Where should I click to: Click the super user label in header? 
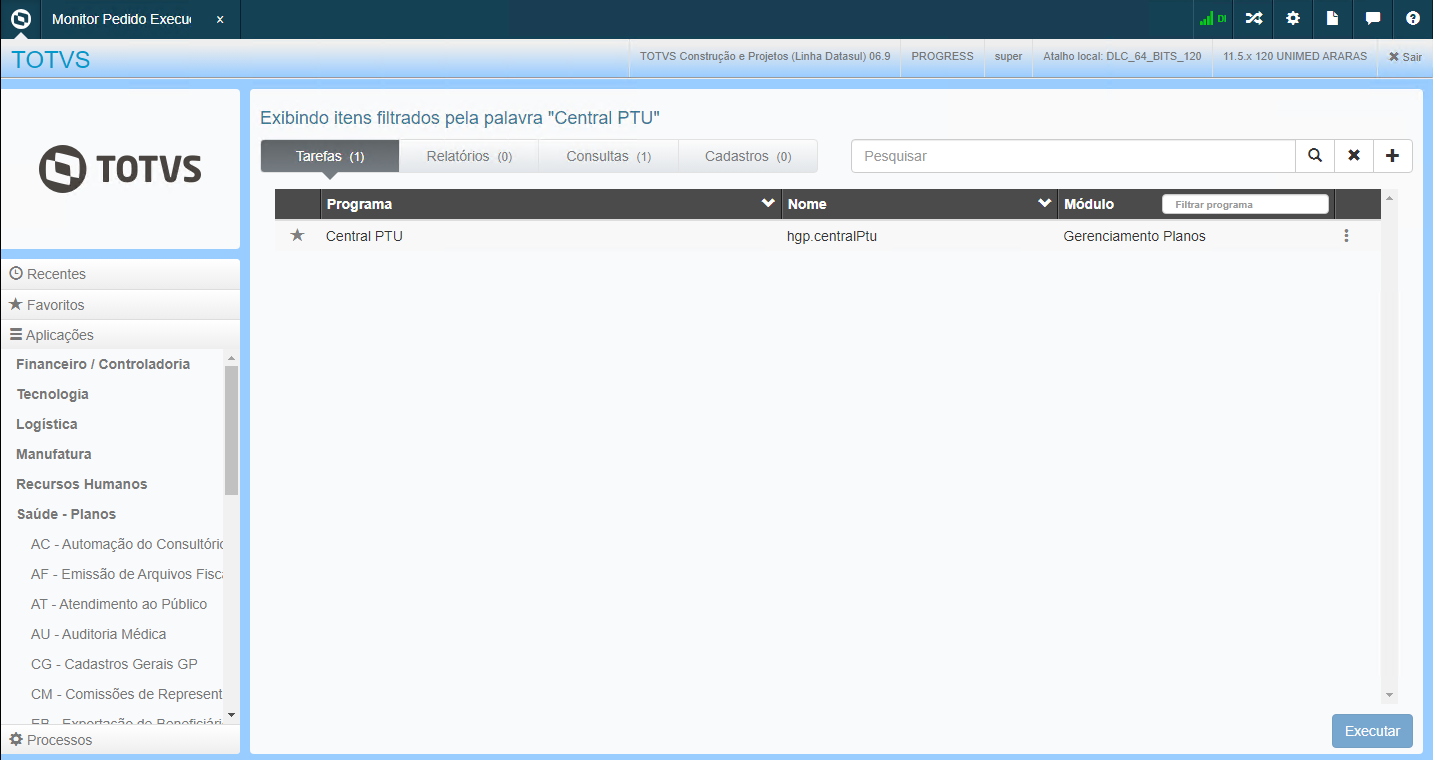[x=1008, y=57]
